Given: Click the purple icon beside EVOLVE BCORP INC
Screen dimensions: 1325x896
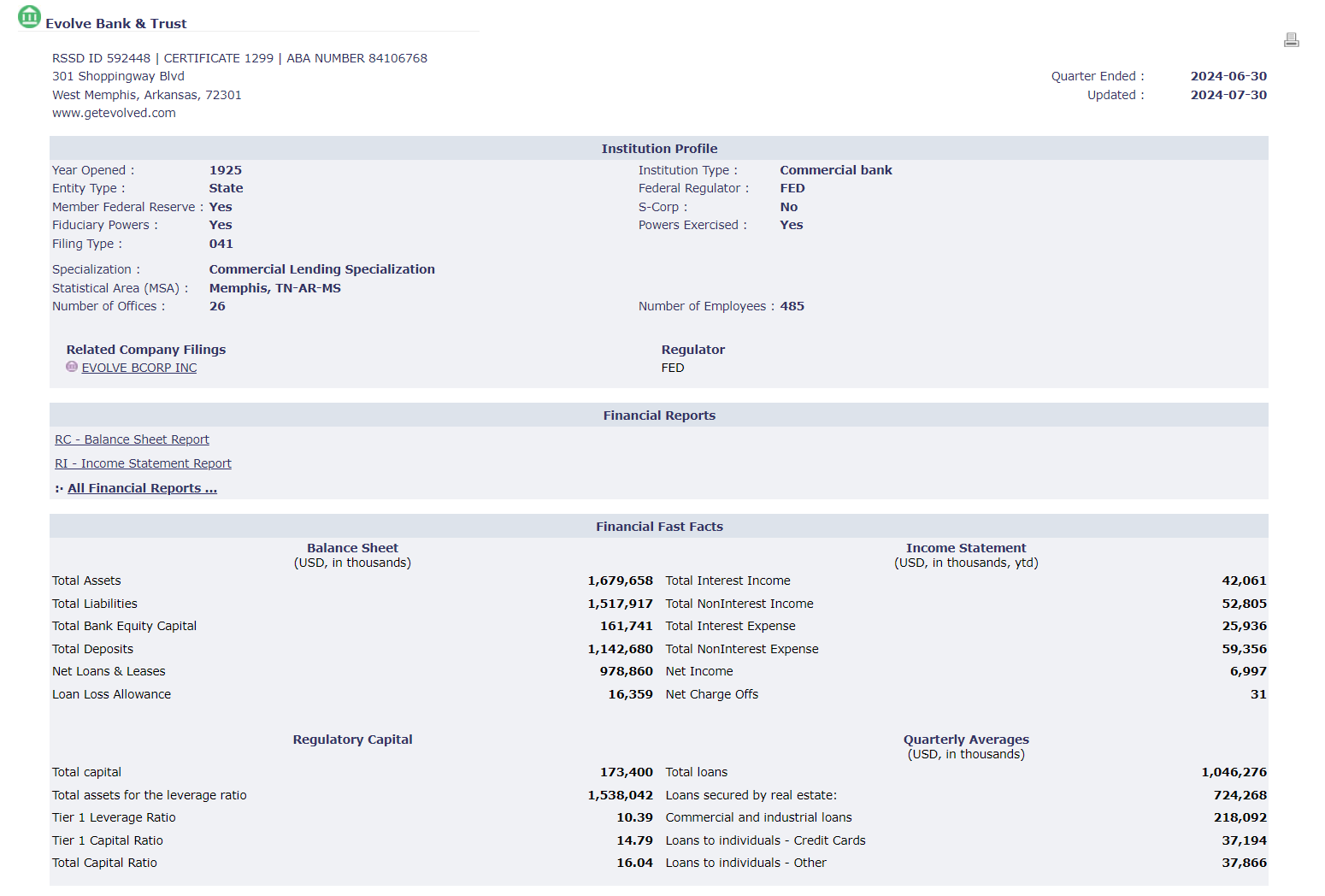Looking at the screenshot, I should click(x=72, y=367).
